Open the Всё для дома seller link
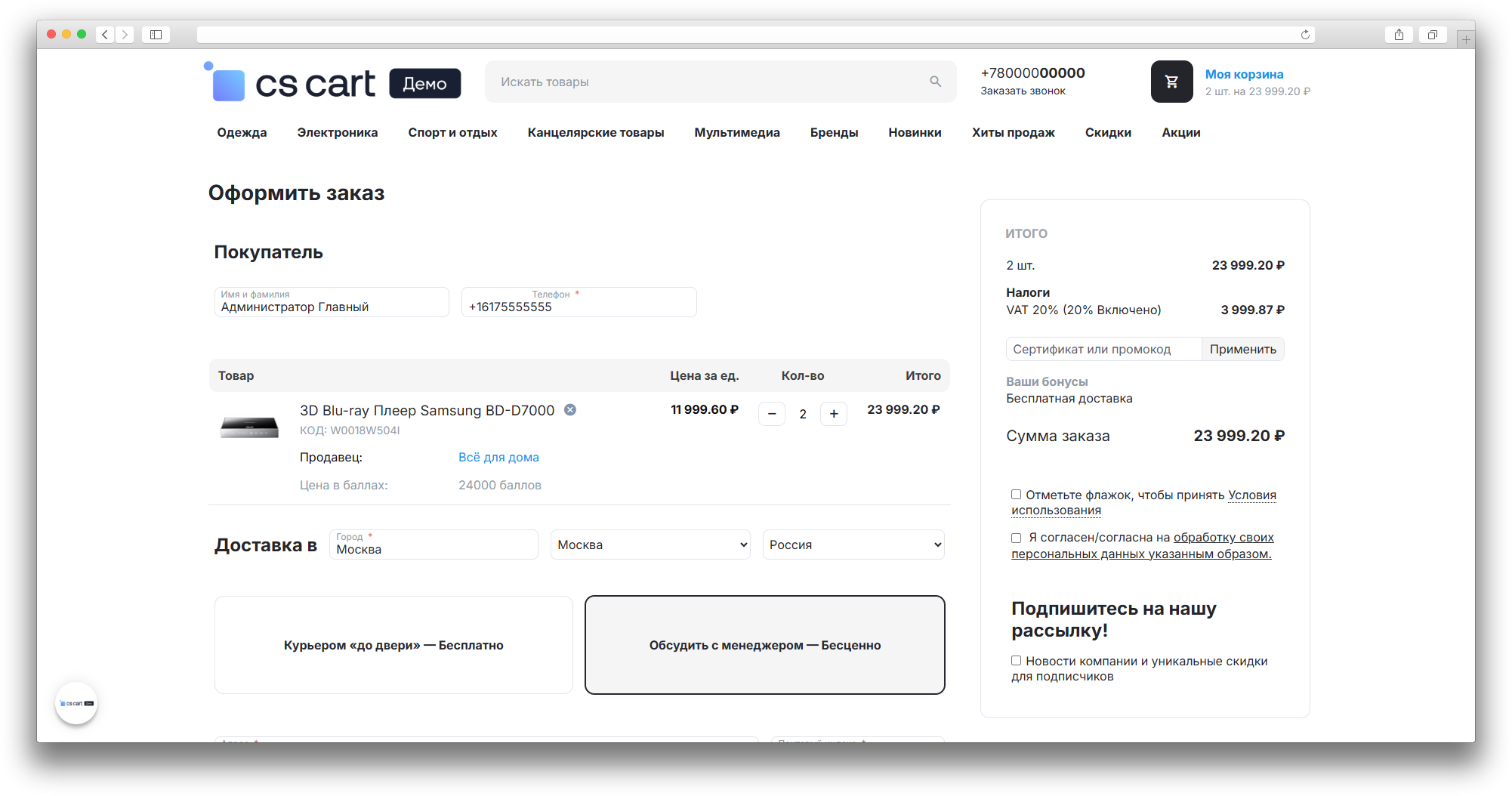This screenshot has width=1512, height=796. 498,458
